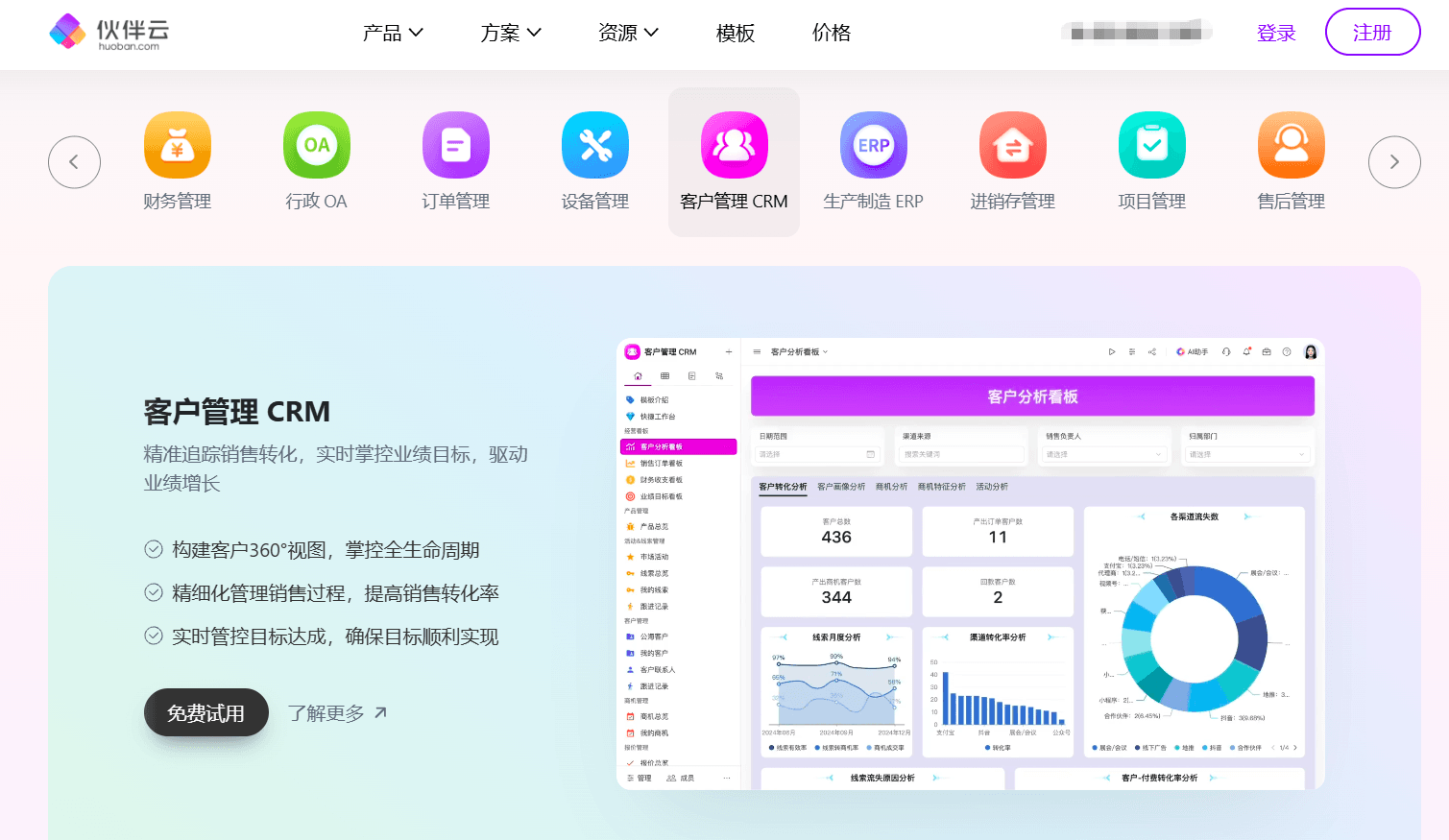Switch to the 商机特征分析 tab
This screenshot has height=840, width=1449.
[x=942, y=487]
